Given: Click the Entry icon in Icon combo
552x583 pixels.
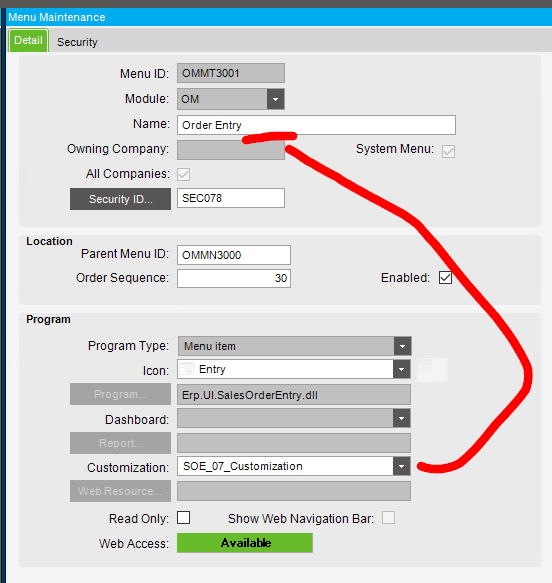Looking at the screenshot, I should 187,369.
